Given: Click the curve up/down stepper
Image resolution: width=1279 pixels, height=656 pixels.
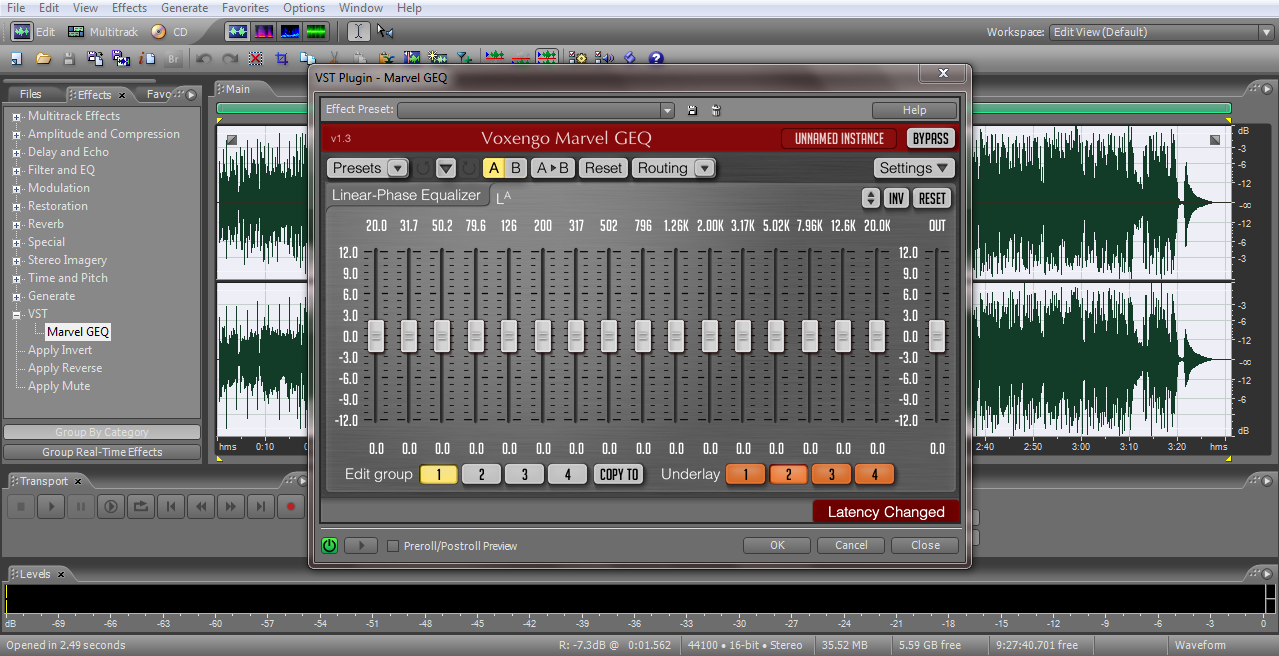Looking at the screenshot, I should click(x=870, y=198).
